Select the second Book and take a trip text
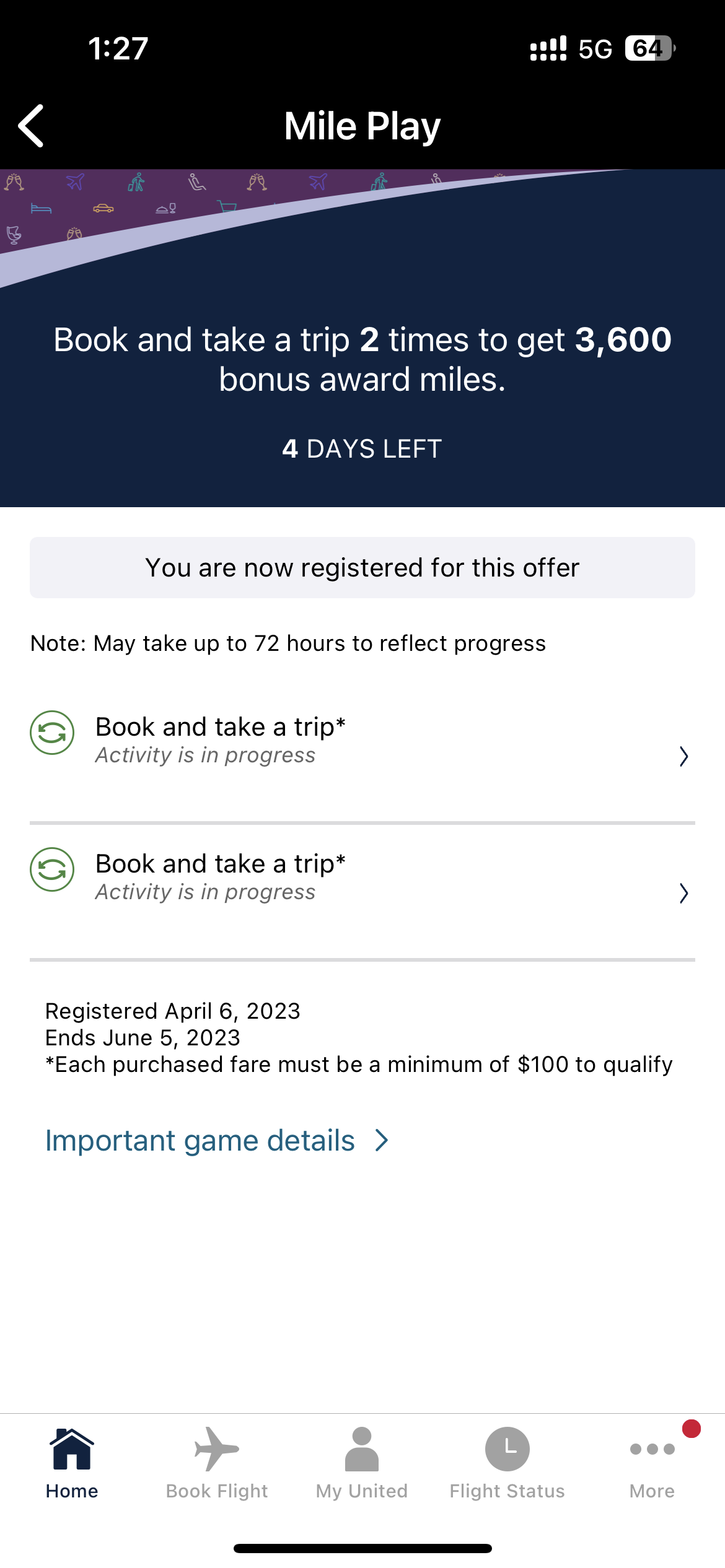 coord(220,864)
